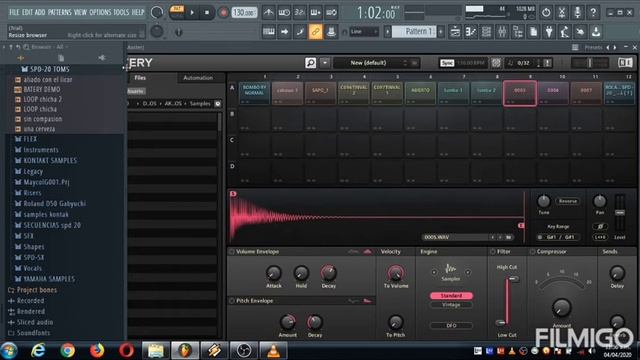
Task: Click the plugin picker plug icon
Action: (x=549, y=31)
